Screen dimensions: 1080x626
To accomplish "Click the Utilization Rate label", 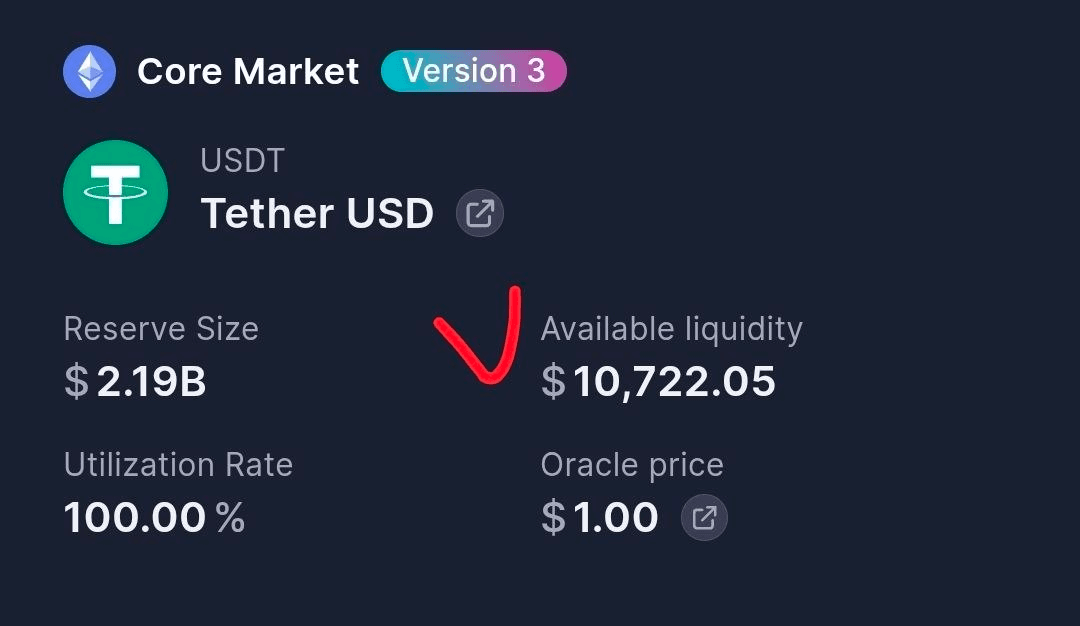I will pyautogui.click(x=178, y=465).
